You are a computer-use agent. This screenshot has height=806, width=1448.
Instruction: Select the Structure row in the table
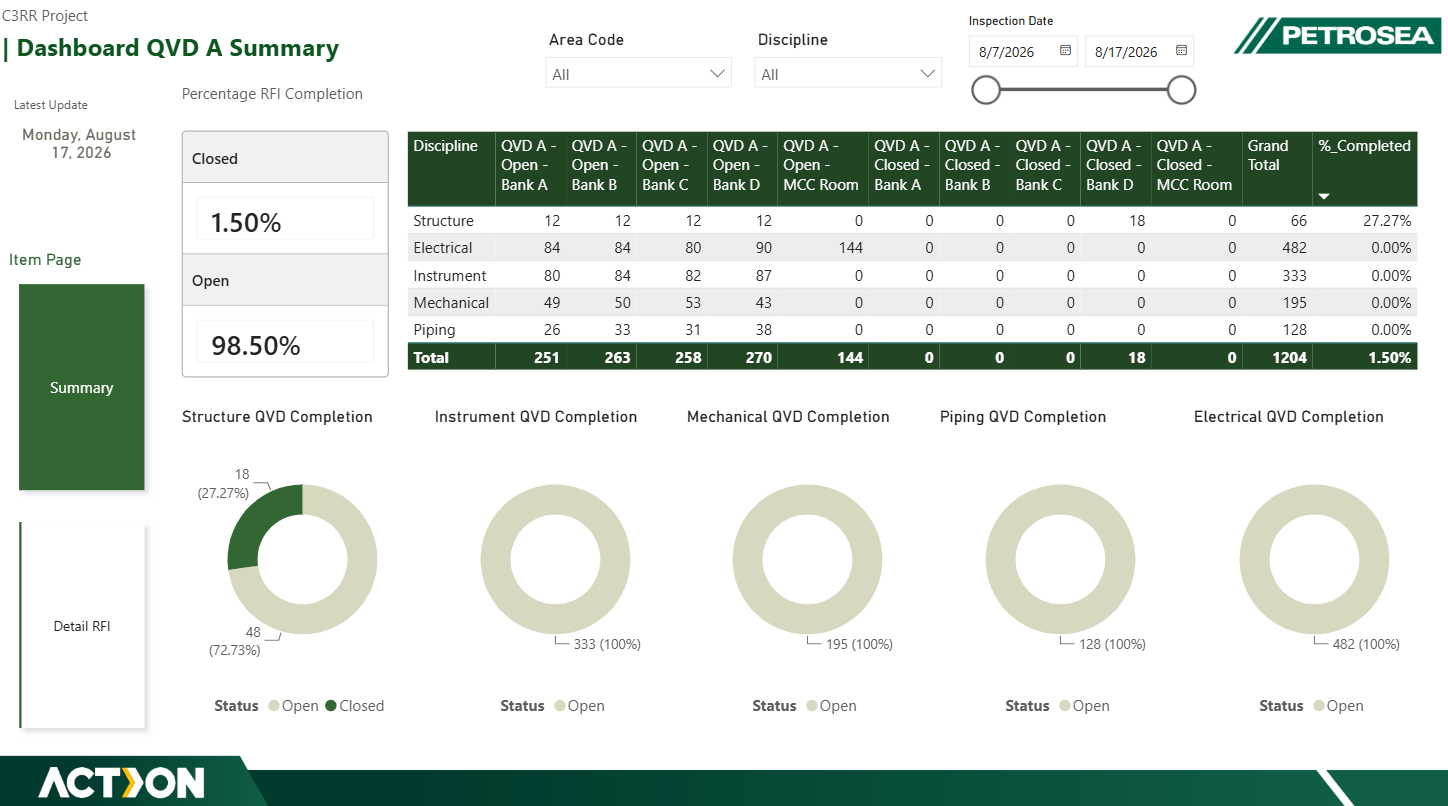[912, 221]
